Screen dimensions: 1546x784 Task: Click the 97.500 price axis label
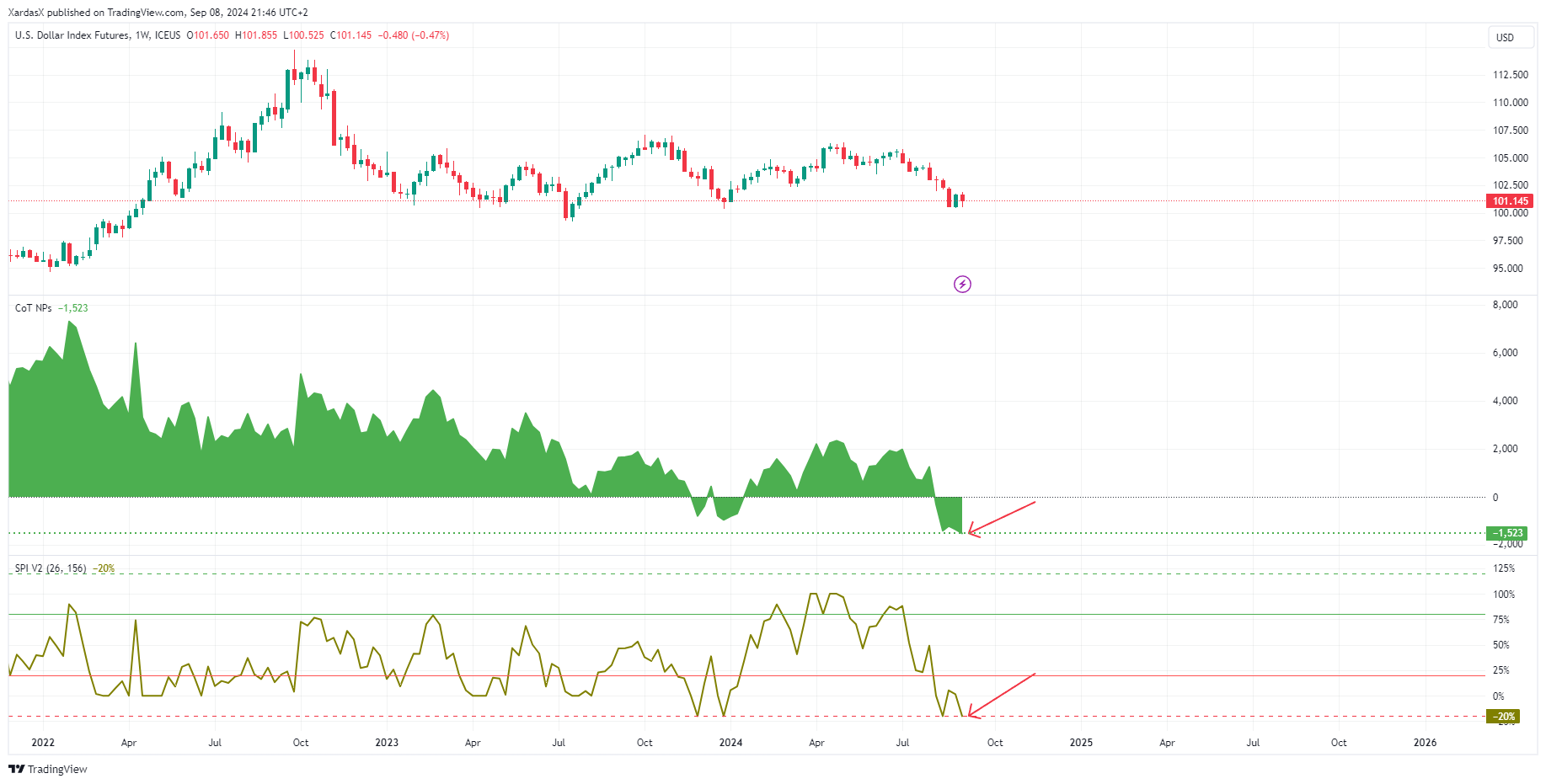coord(1508,241)
